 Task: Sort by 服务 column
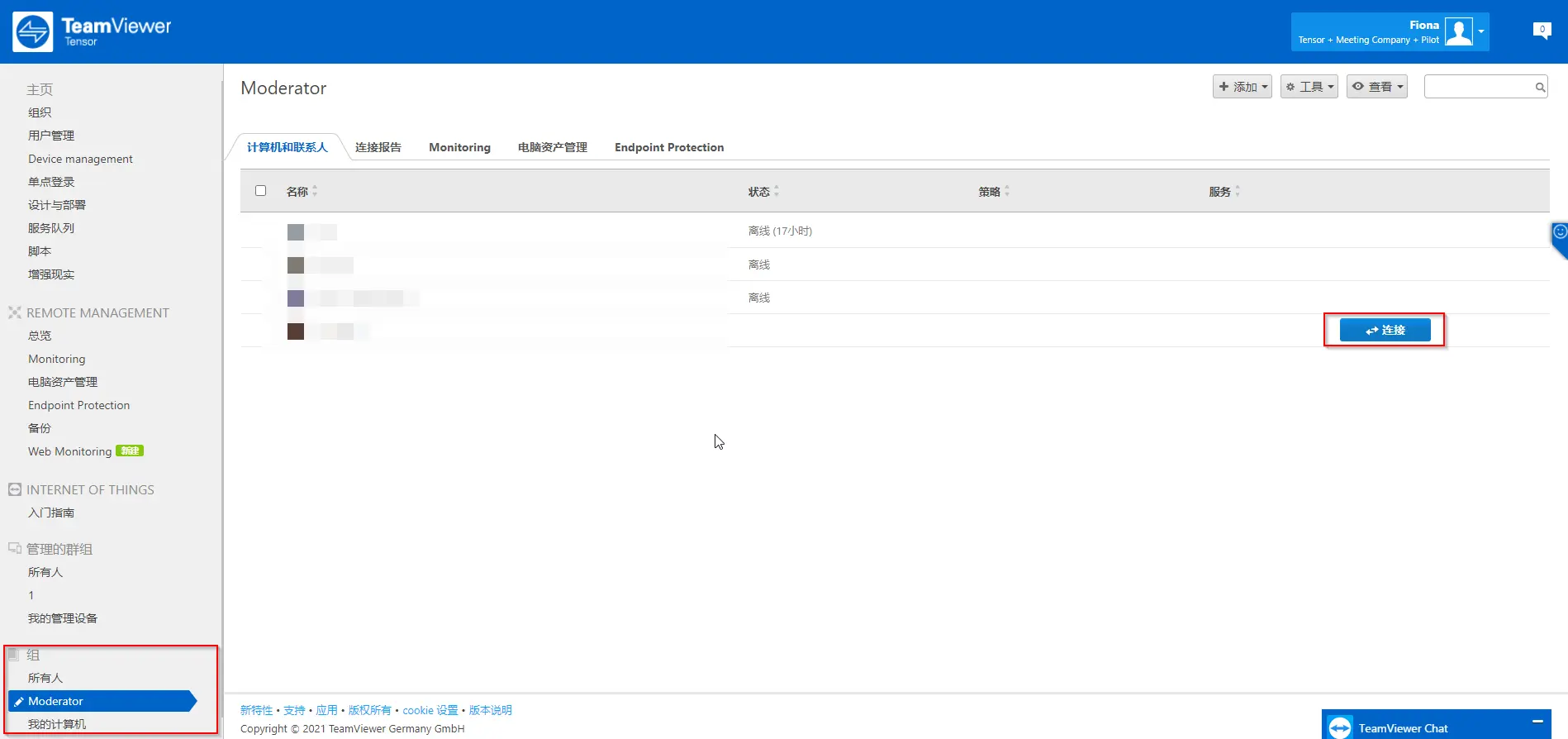[x=1224, y=192]
